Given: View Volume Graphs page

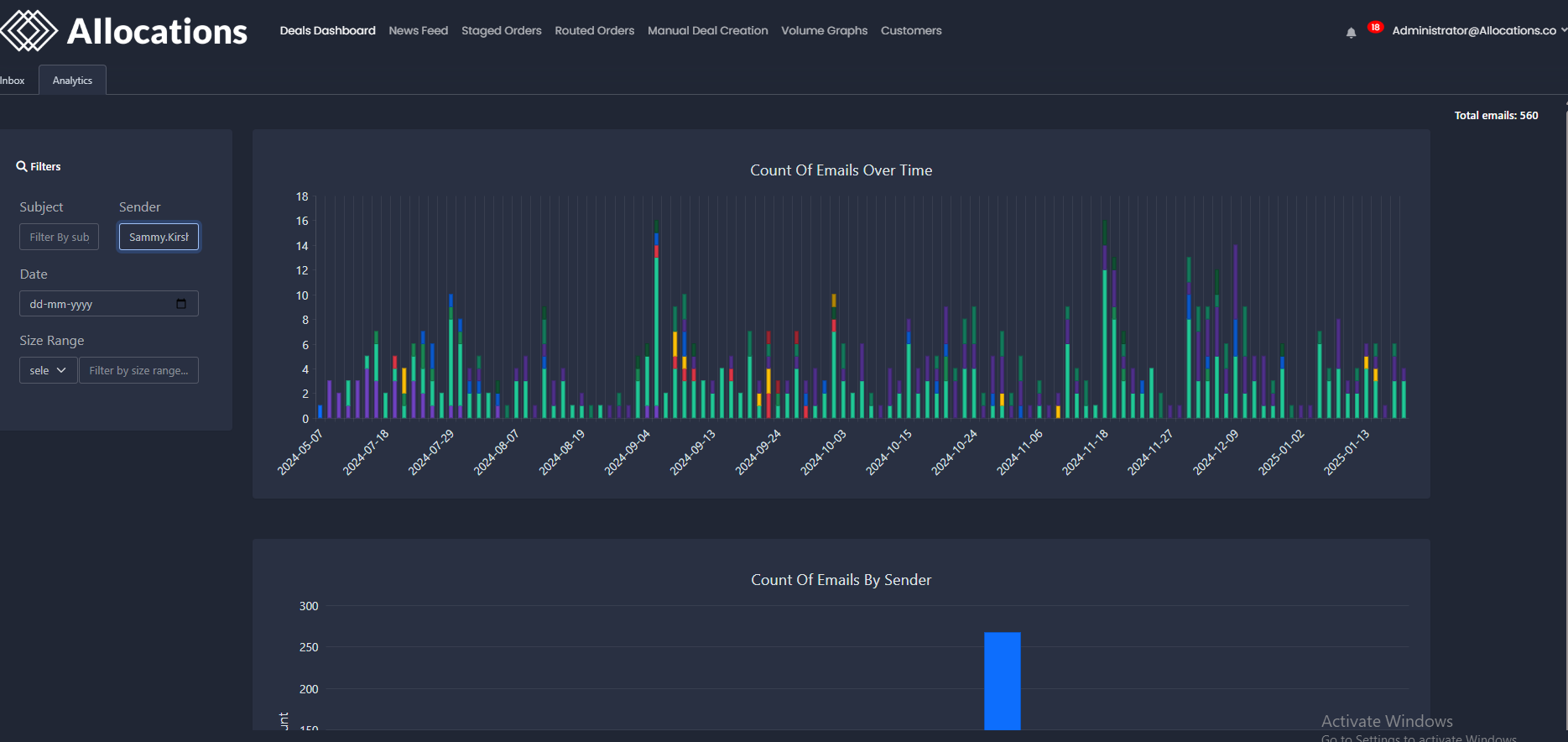Looking at the screenshot, I should 825,31.
